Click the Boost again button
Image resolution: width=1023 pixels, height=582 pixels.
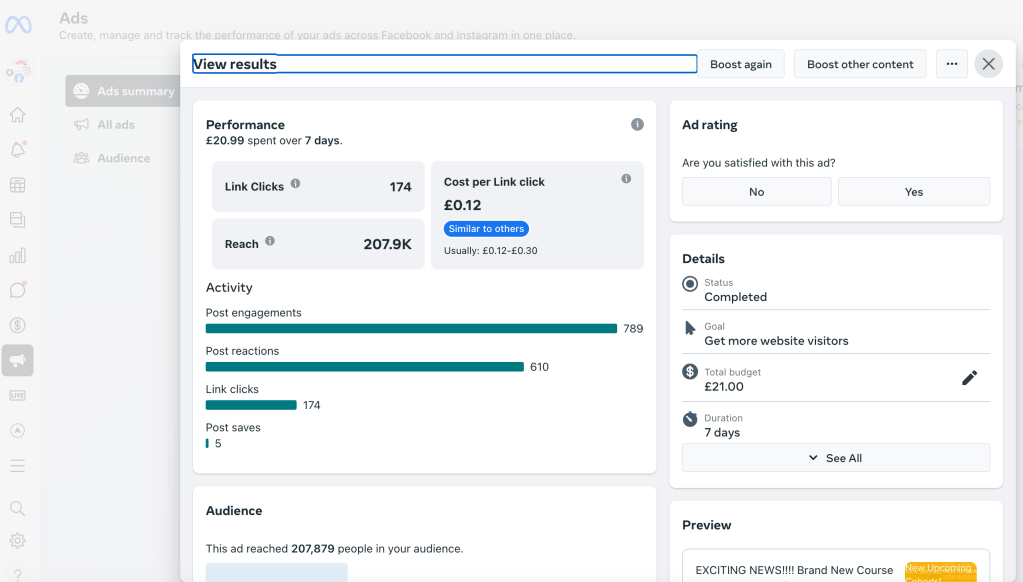pyautogui.click(x=740, y=64)
